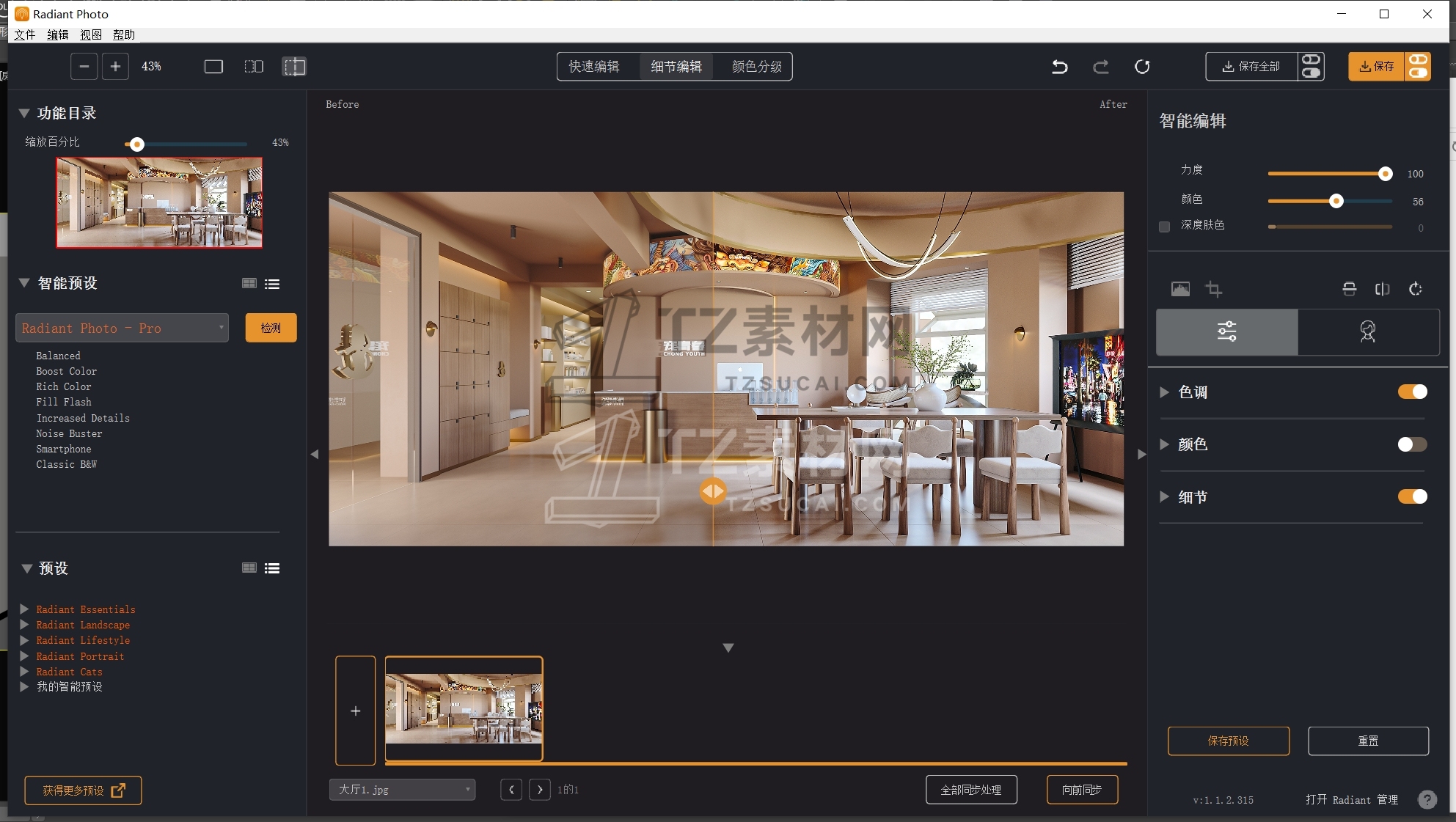Click the 颜色 slider handle

(x=1336, y=201)
